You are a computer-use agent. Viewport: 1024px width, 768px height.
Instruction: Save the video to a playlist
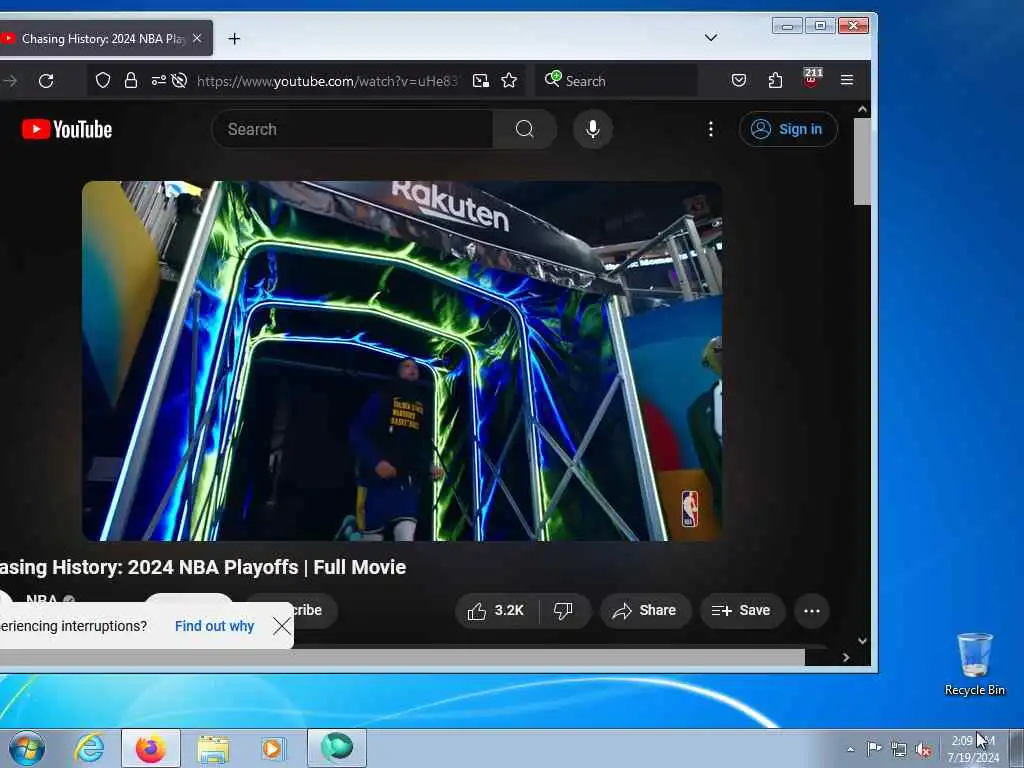[x=742, y=611]
